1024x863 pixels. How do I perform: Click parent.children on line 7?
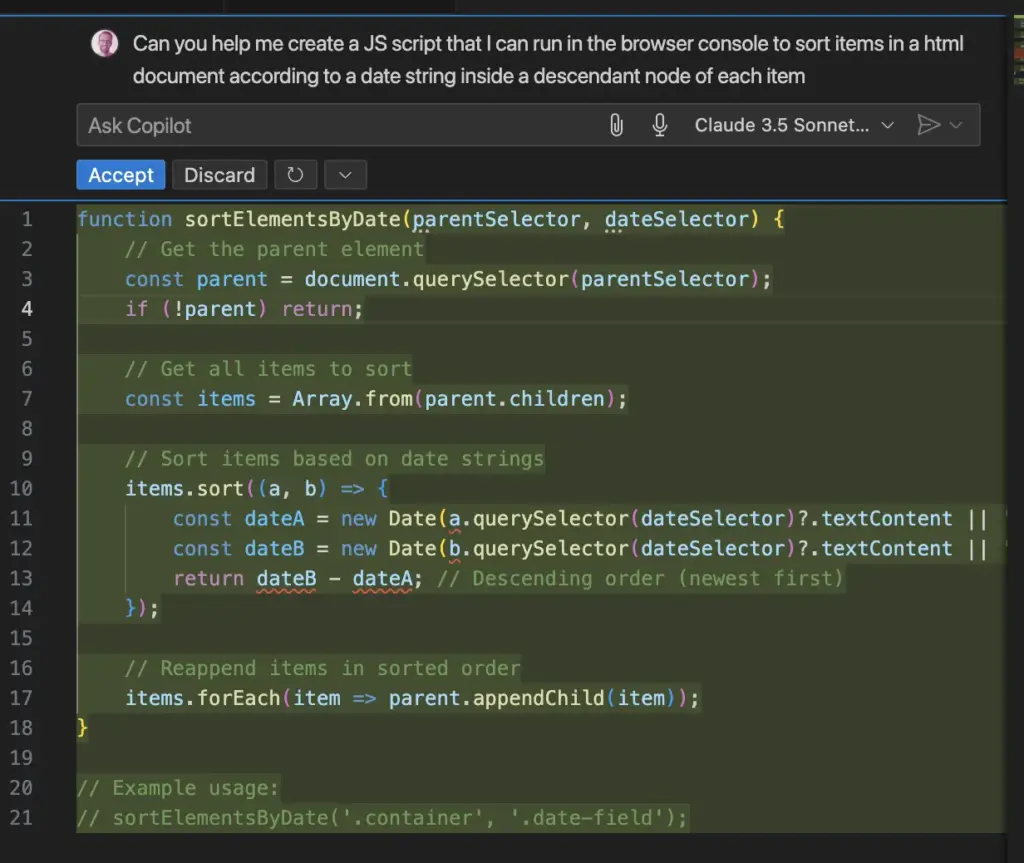[x=515, y=399]
